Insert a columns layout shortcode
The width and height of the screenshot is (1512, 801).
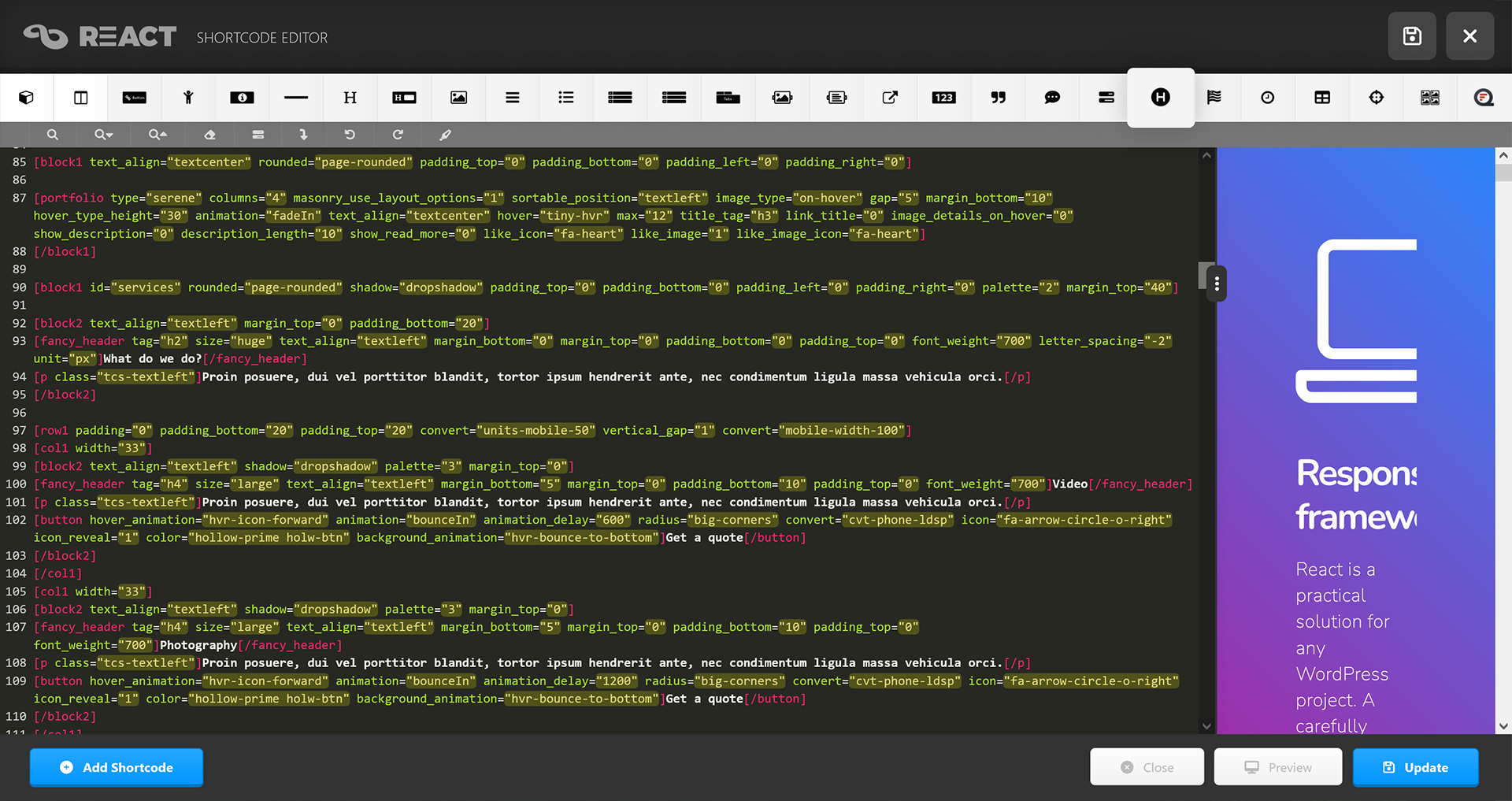80,98
